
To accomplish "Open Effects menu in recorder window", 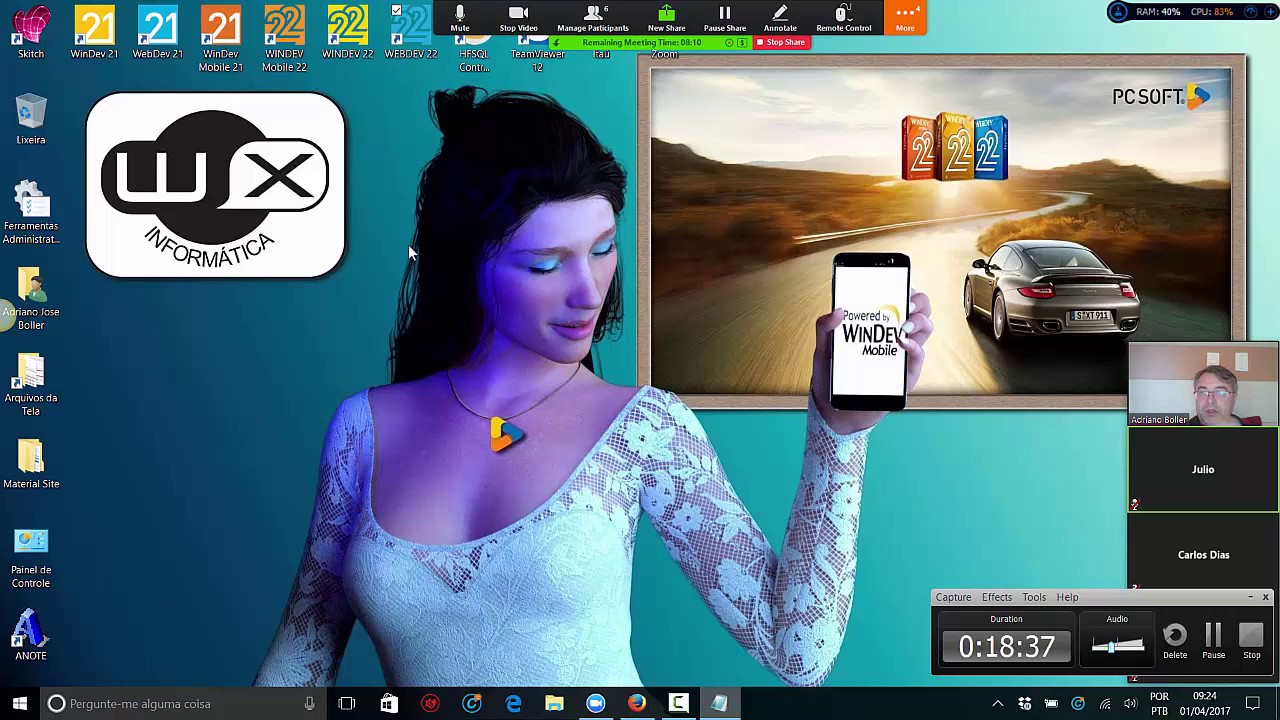I will [997, 597].
